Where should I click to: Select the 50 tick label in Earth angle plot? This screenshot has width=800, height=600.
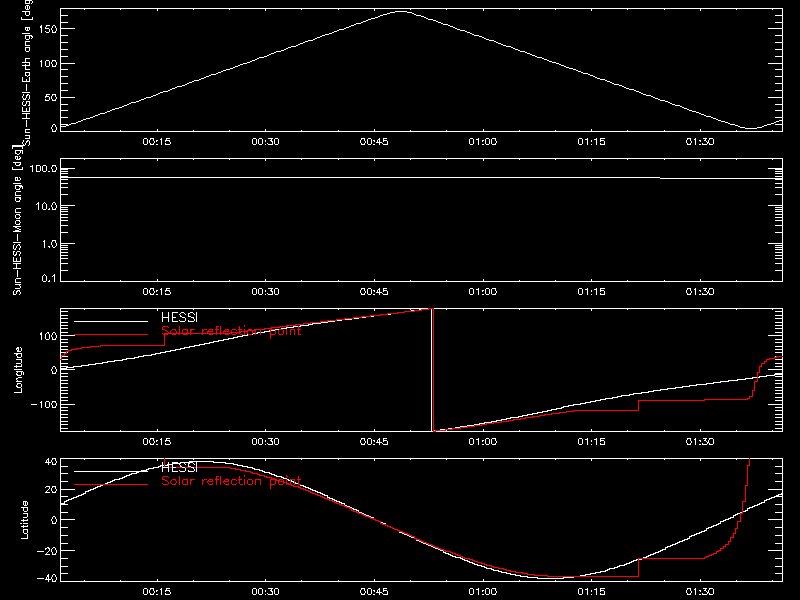click(x=51, y=97)
